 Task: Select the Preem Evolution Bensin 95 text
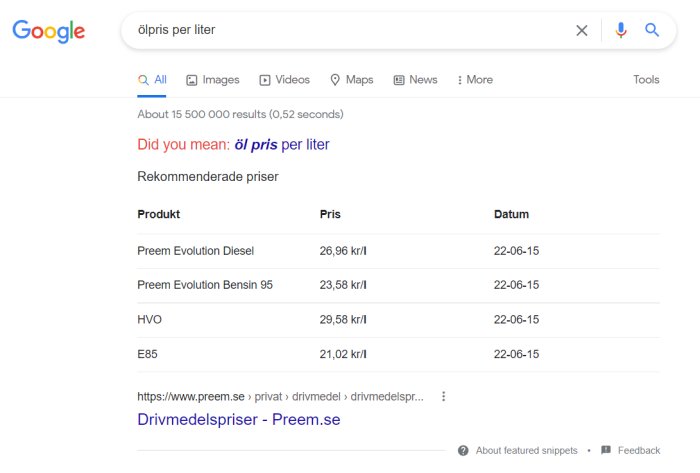(205, 285)
